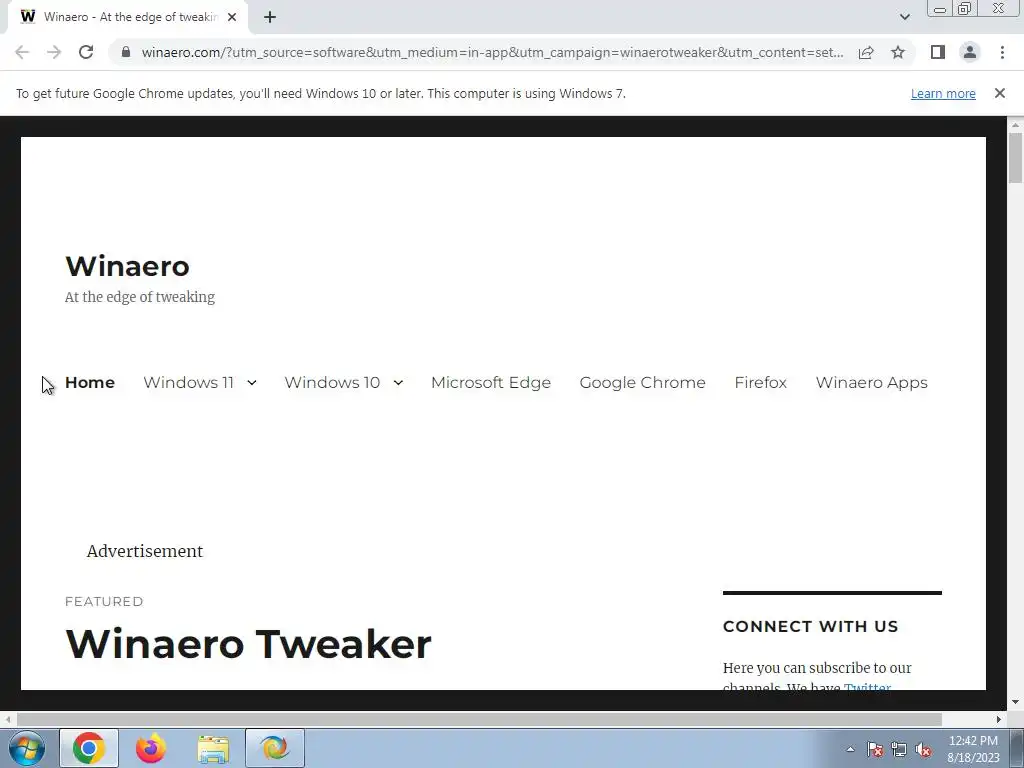Open the network tray icon
Image resolution: width=1024 pixels, height=768 pixels.
tap(899, 749)
